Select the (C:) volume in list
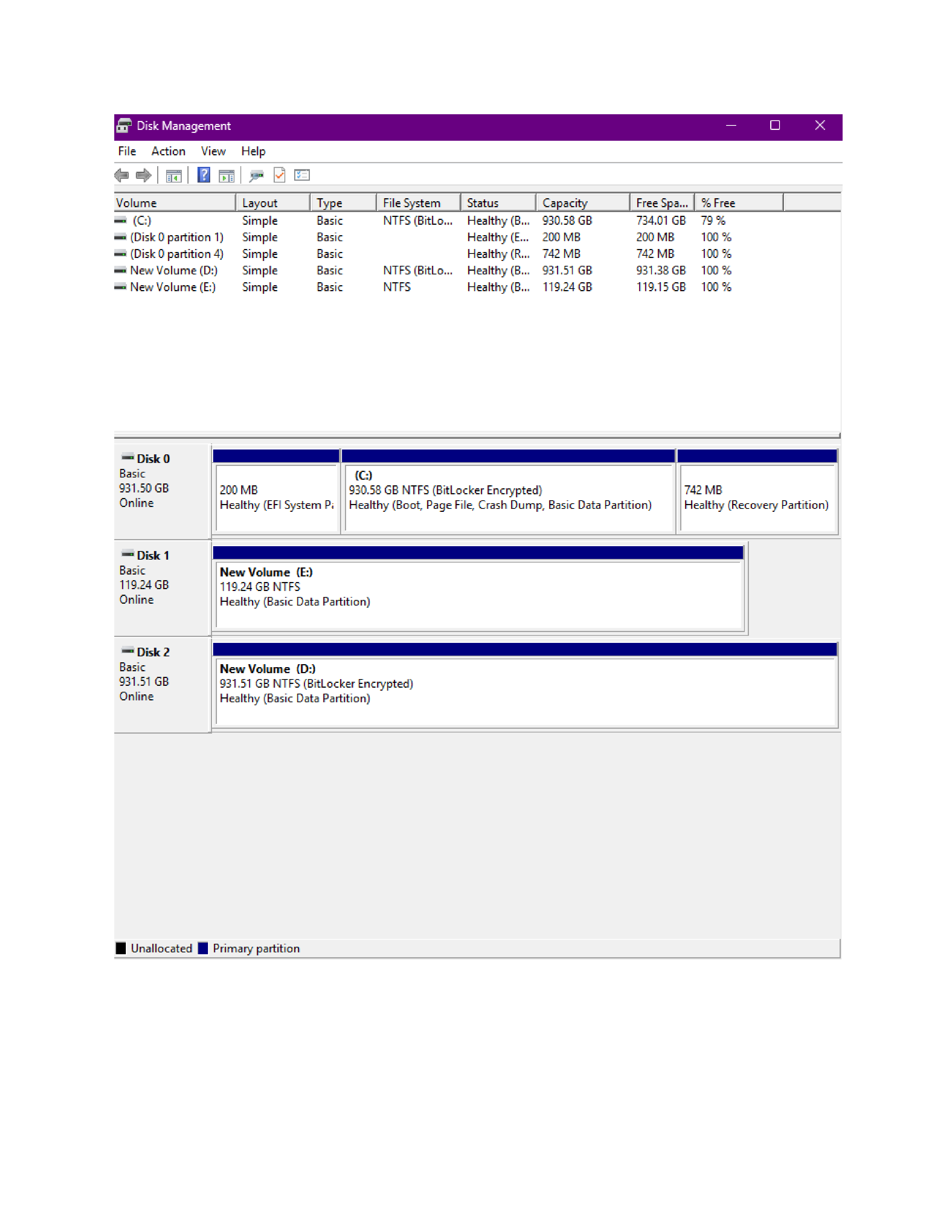952x1232 pixels. 142,221
